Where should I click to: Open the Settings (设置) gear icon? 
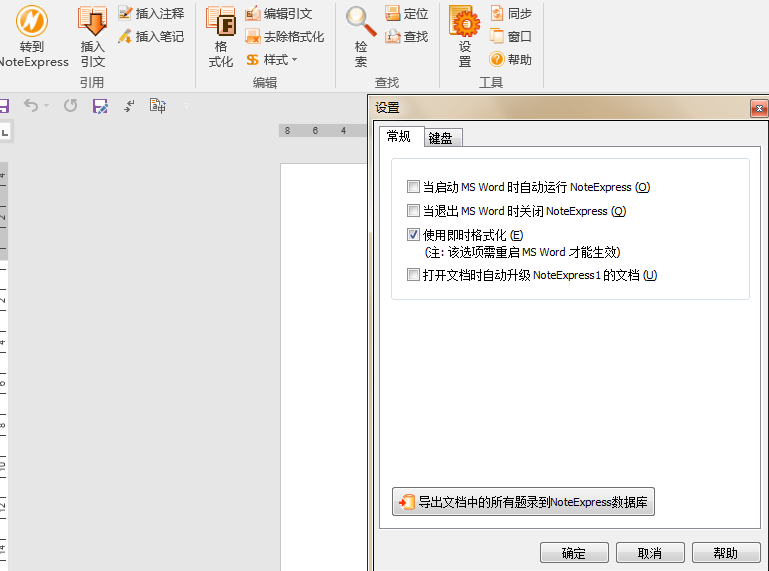pyautogui.click(x=464, y=36)
